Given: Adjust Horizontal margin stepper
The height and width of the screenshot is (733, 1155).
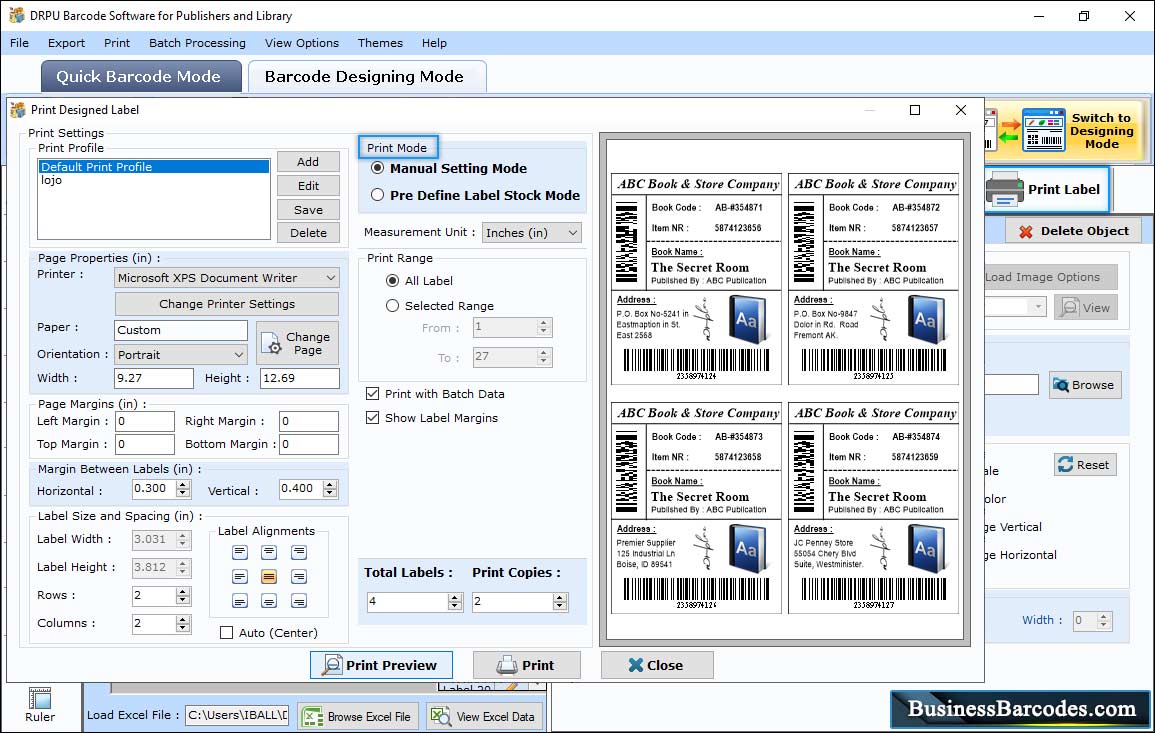Looking at the screenshot, I should pyautogui.click(x=183, y=488).
